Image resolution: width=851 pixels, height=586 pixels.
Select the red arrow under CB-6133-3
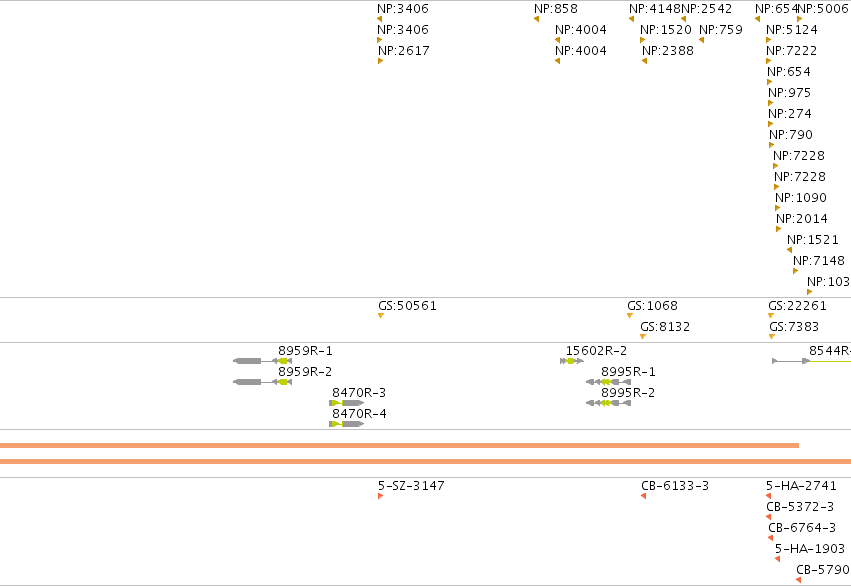click(x=643, y=496)
